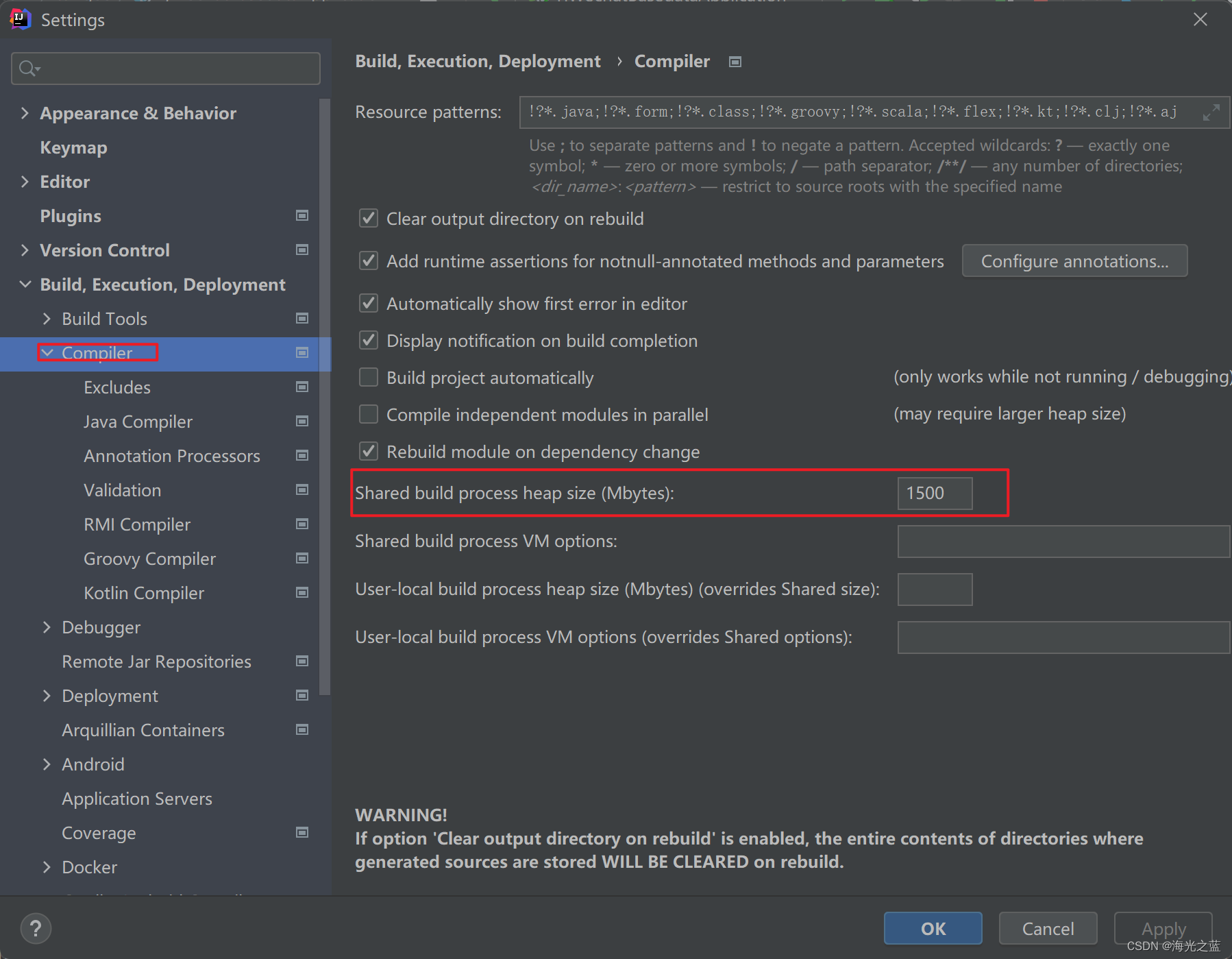Select Kotlin Compiler in the sidebar
Image resolution: width=1232 pixels, height=959 pixels.
coord(143,592)
